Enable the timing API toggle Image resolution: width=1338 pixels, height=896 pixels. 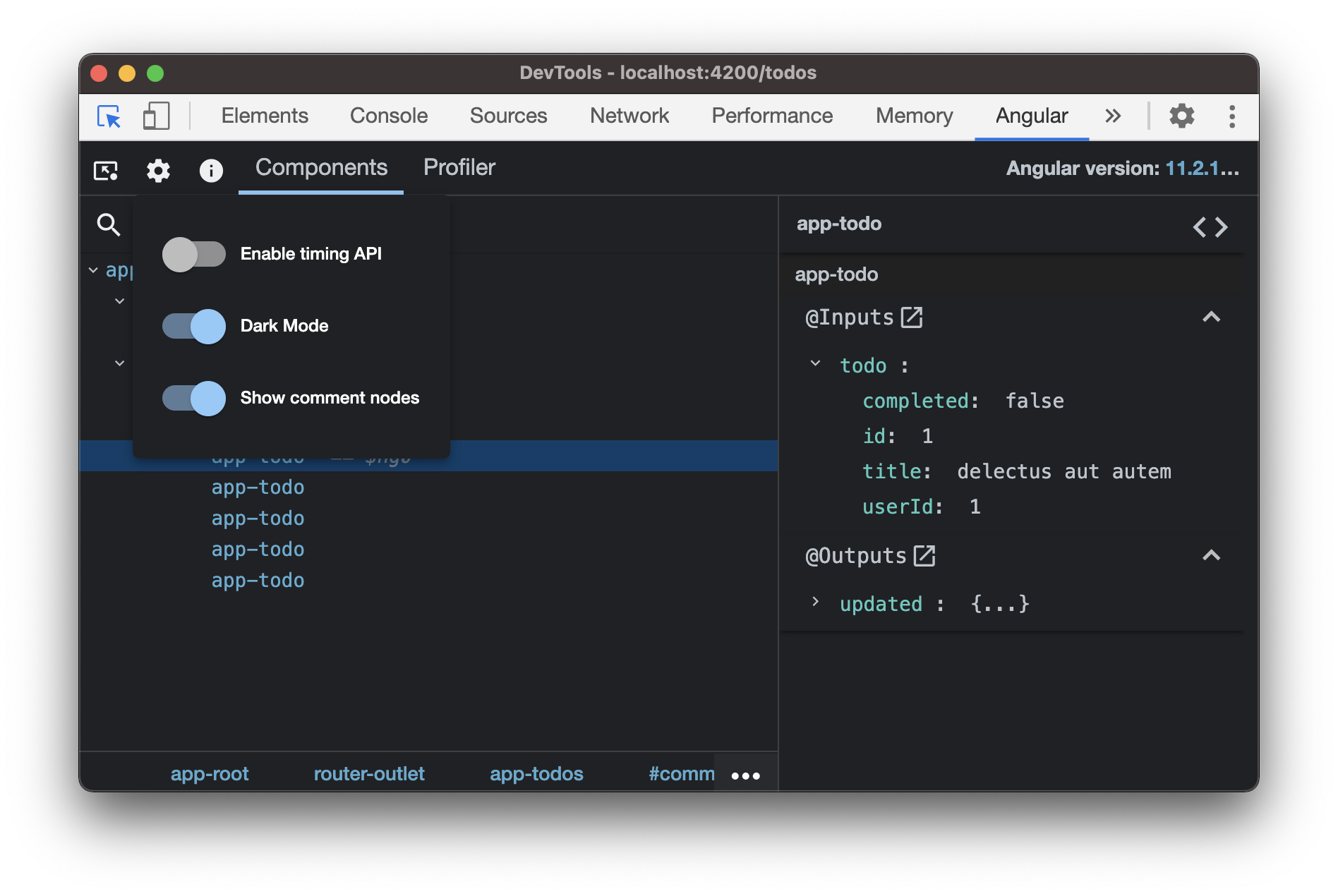click(193, 254)
